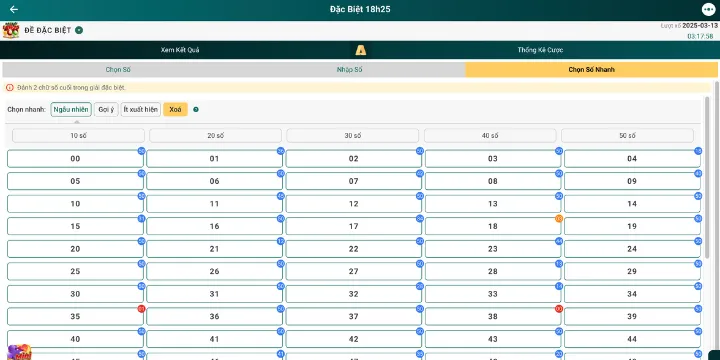The image size is (720, 360).
Task: Click the green info icon beside ĐỀ ĐẶC BIỆT
Action: coord(79,30)
